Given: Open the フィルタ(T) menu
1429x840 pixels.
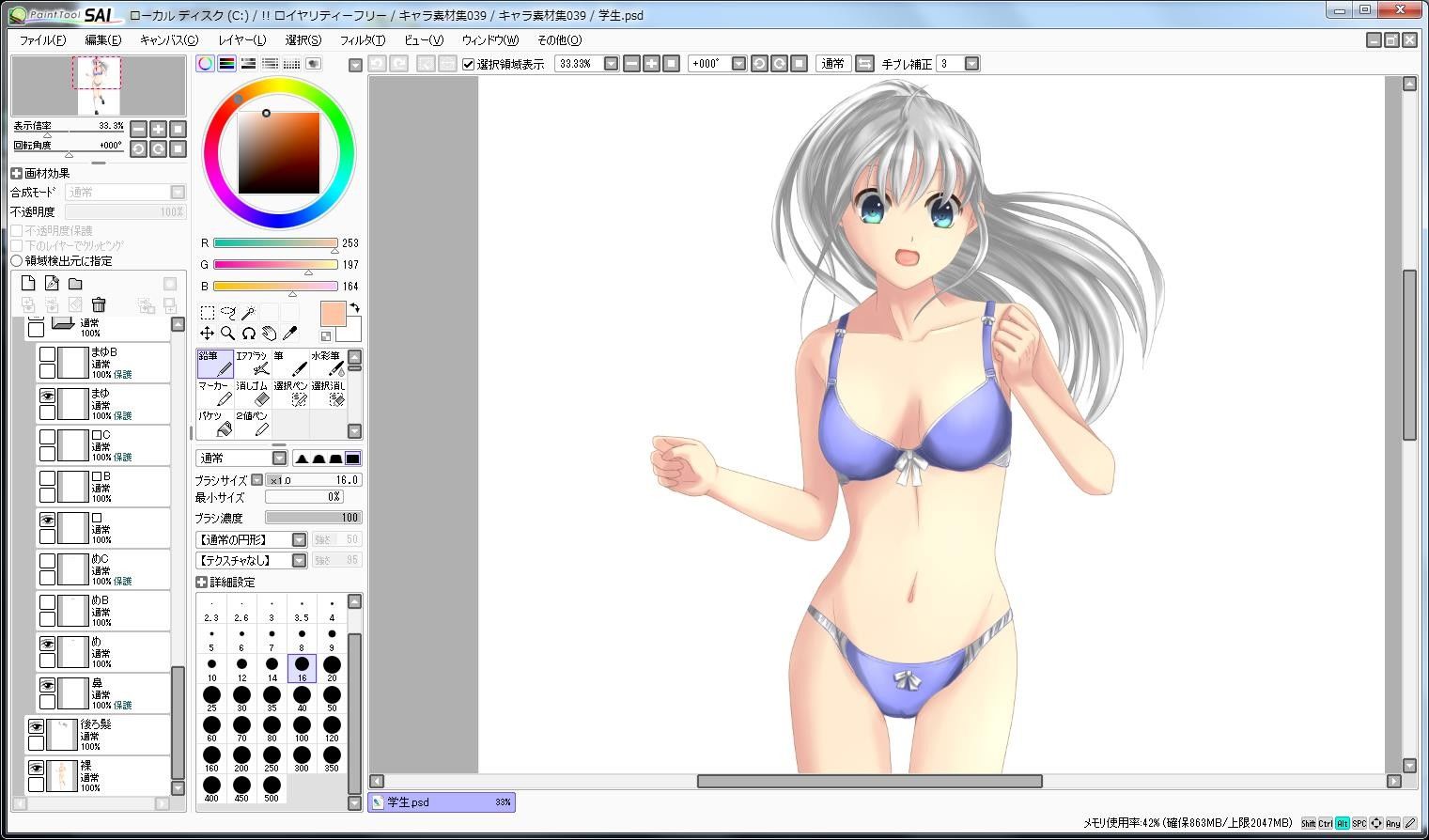Looking at the screenshot, I should coord(363,40).
